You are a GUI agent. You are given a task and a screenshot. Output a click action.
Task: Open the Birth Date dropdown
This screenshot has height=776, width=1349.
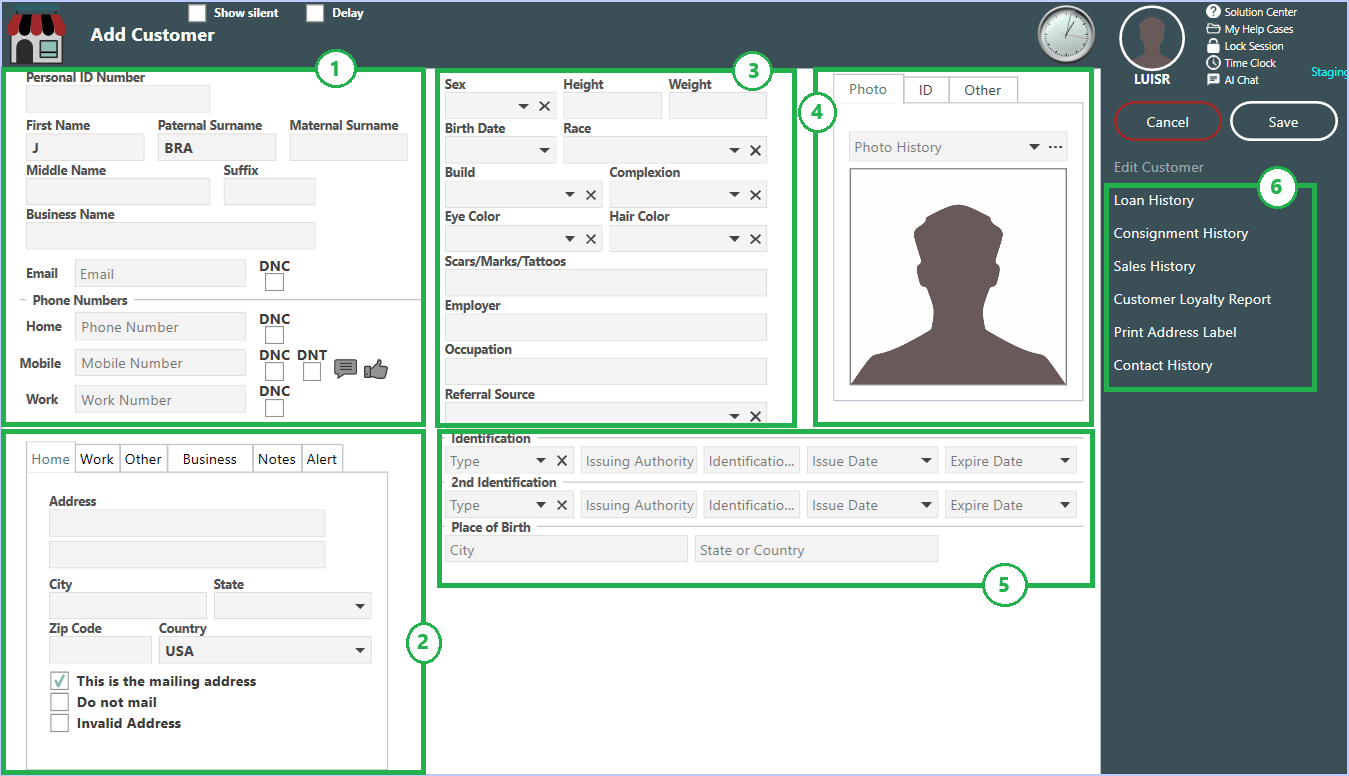tap(545, 151)
